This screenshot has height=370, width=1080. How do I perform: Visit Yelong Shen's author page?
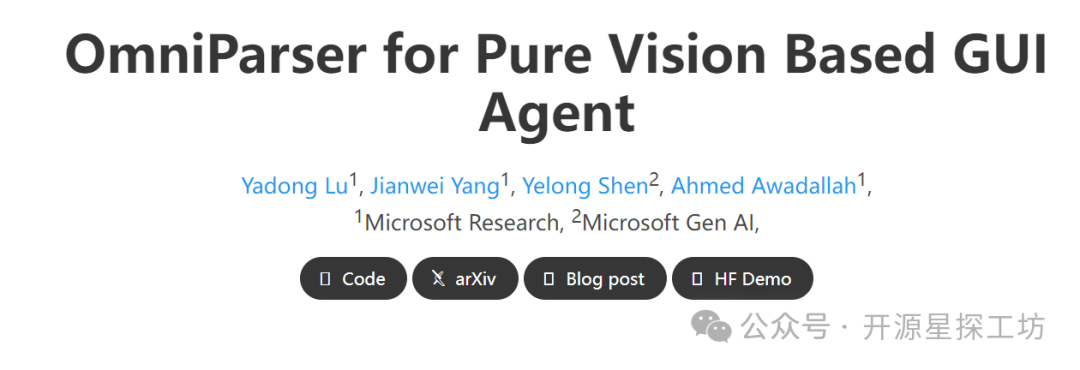585,186
